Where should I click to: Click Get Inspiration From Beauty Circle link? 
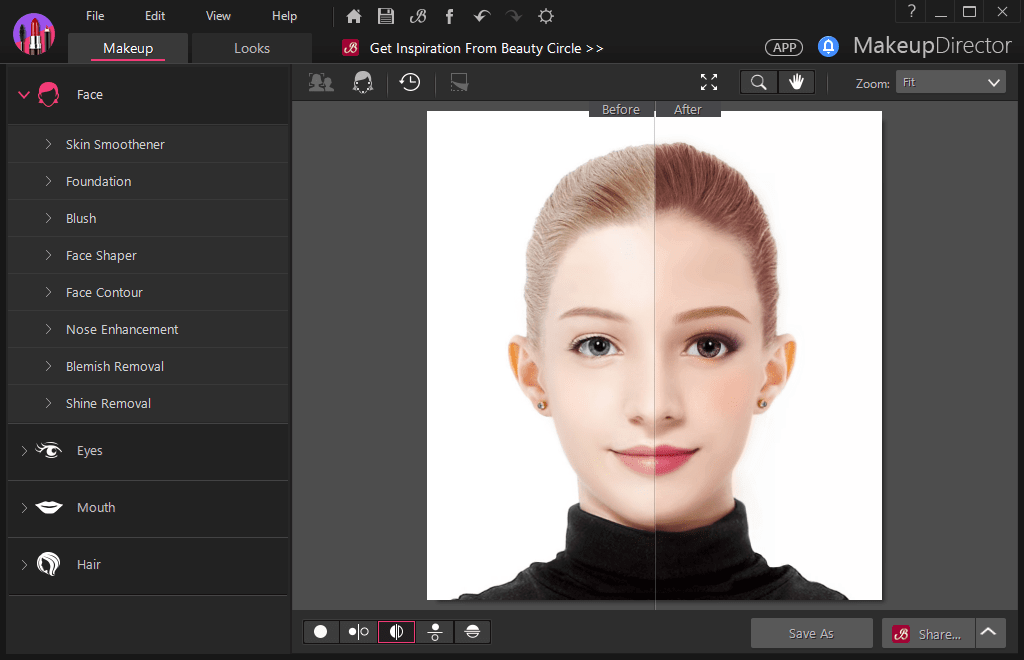(486, 48)
